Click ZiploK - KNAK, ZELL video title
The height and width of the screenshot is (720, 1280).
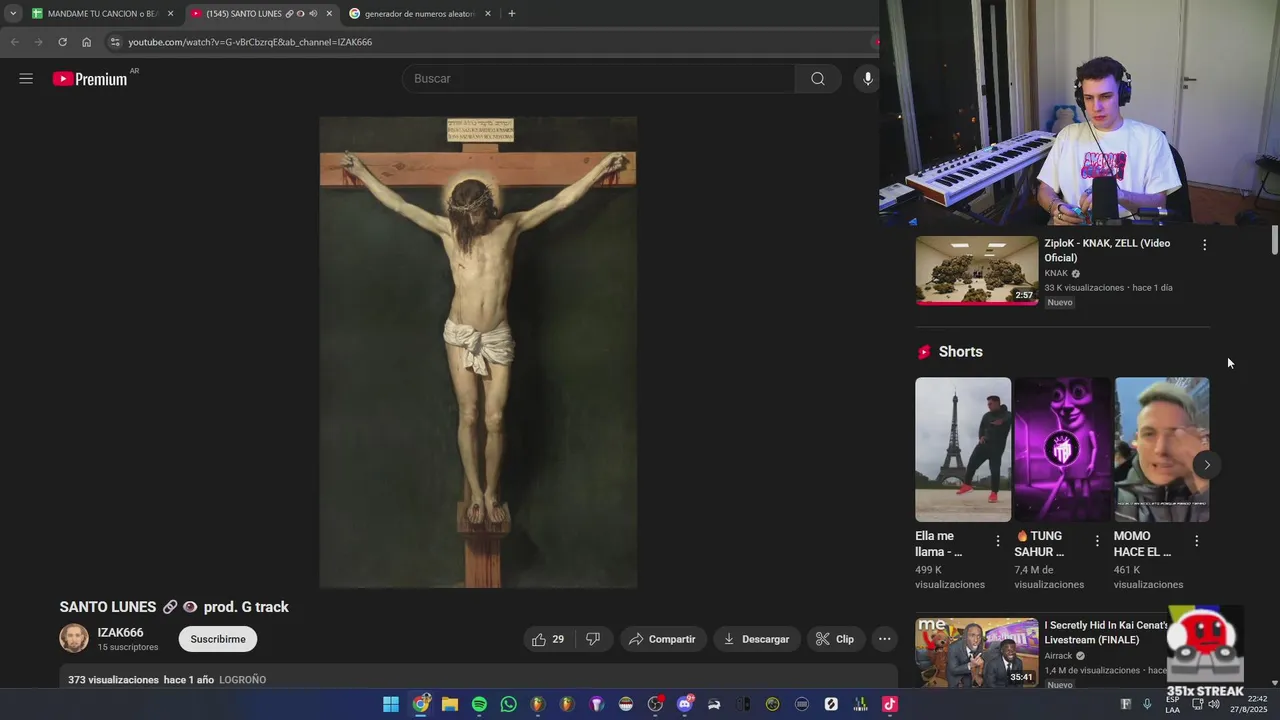click(x=1107, y=250)
